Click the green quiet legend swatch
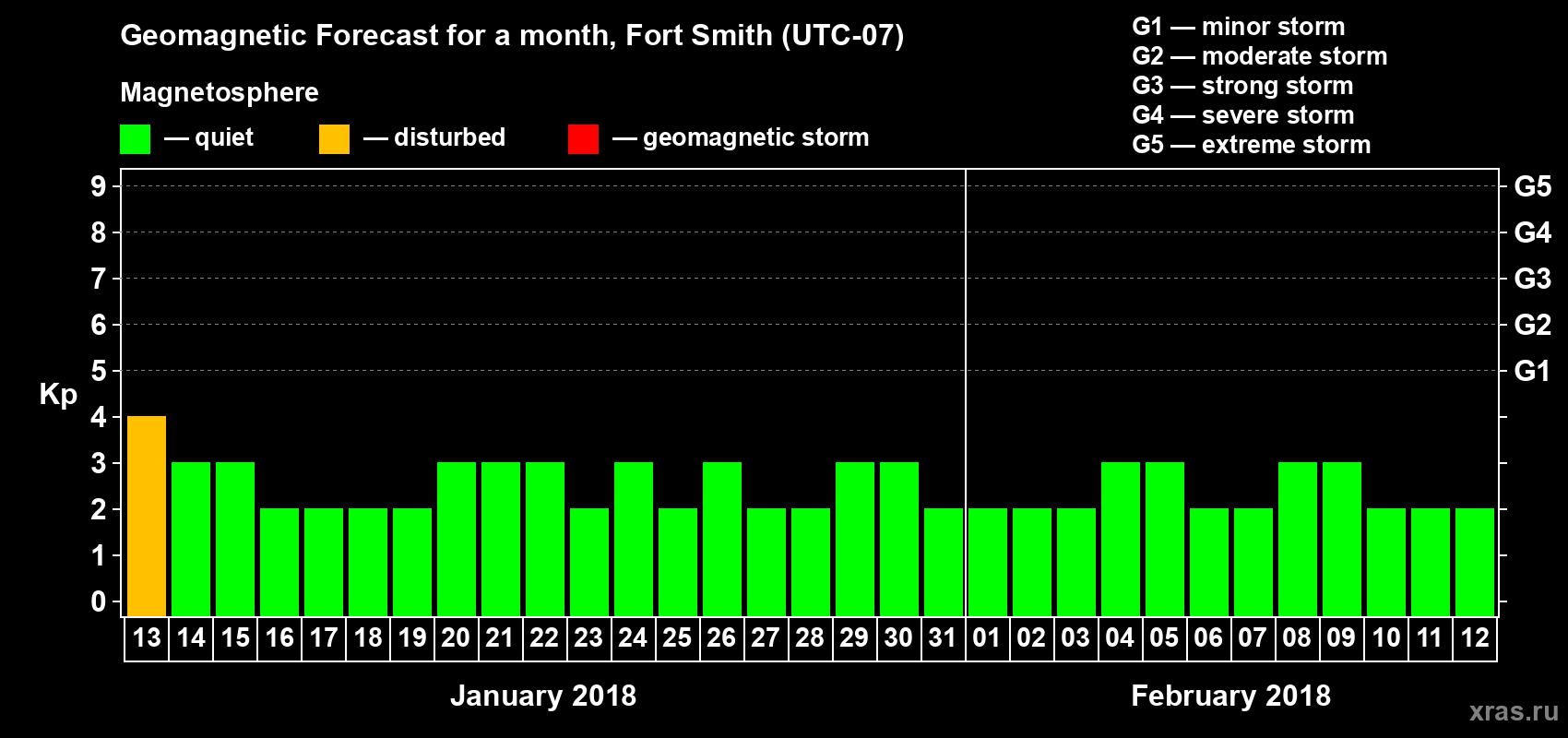 tap(135, 139)
